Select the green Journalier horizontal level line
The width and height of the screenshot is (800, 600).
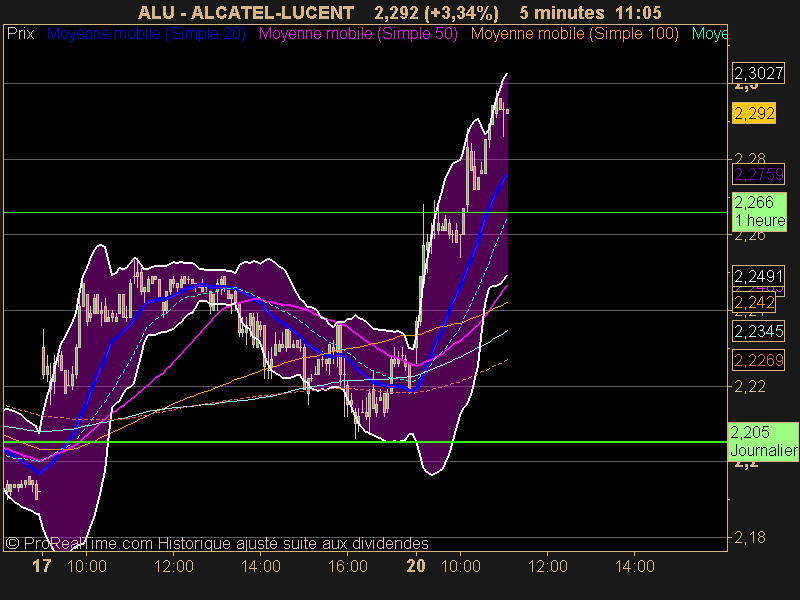[365, 442]
